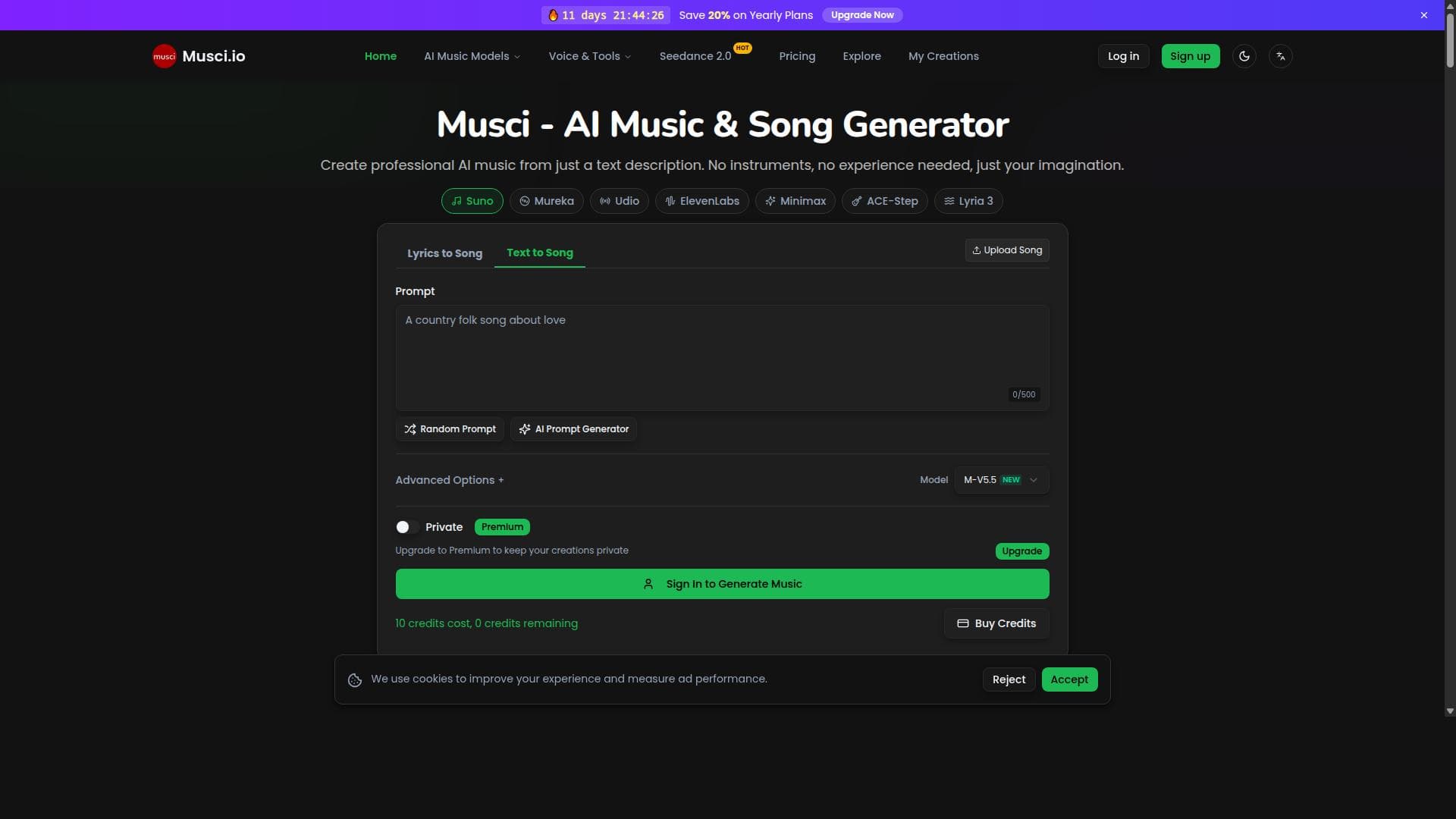Open the M-V5.5 model dropdown
This screenshot has height=819, width=1456.
[1001, 480]
